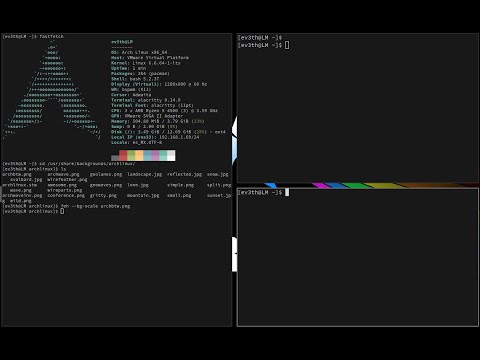Select the 'Disk (/)' usage line

point(168,132)
